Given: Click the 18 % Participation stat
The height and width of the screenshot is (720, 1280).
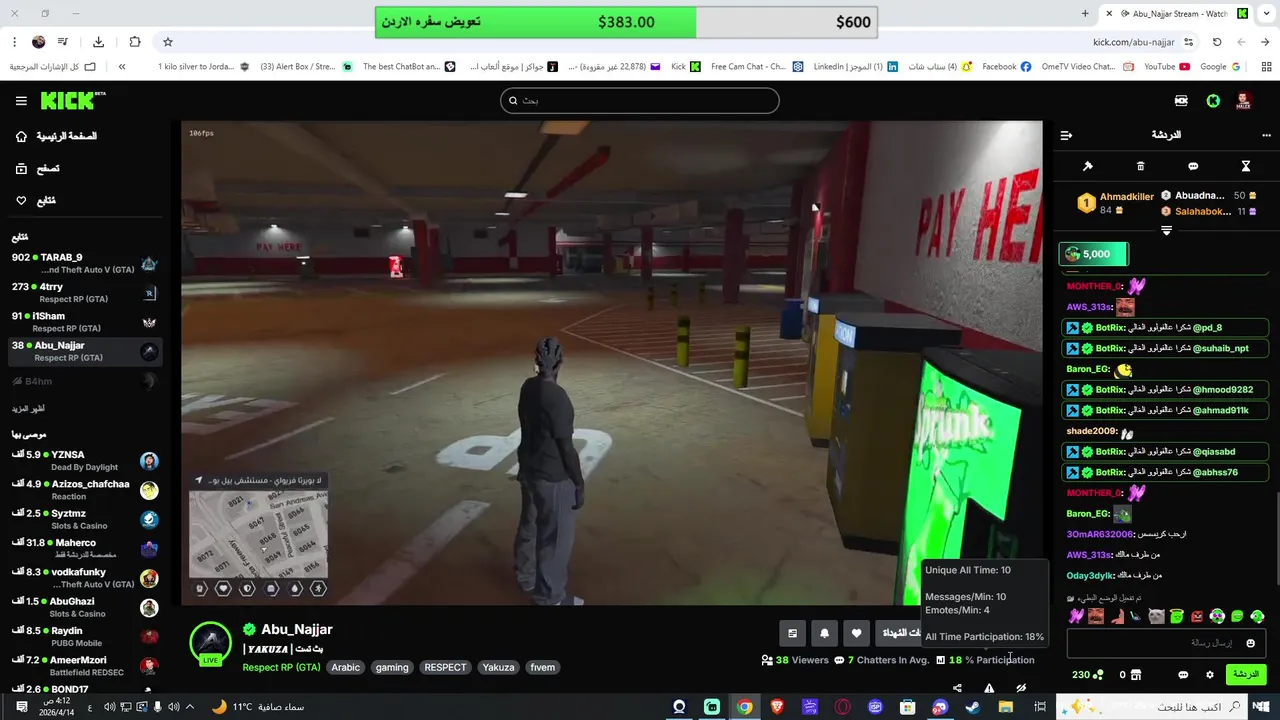Looking at the screenshot, I should 985,660.
